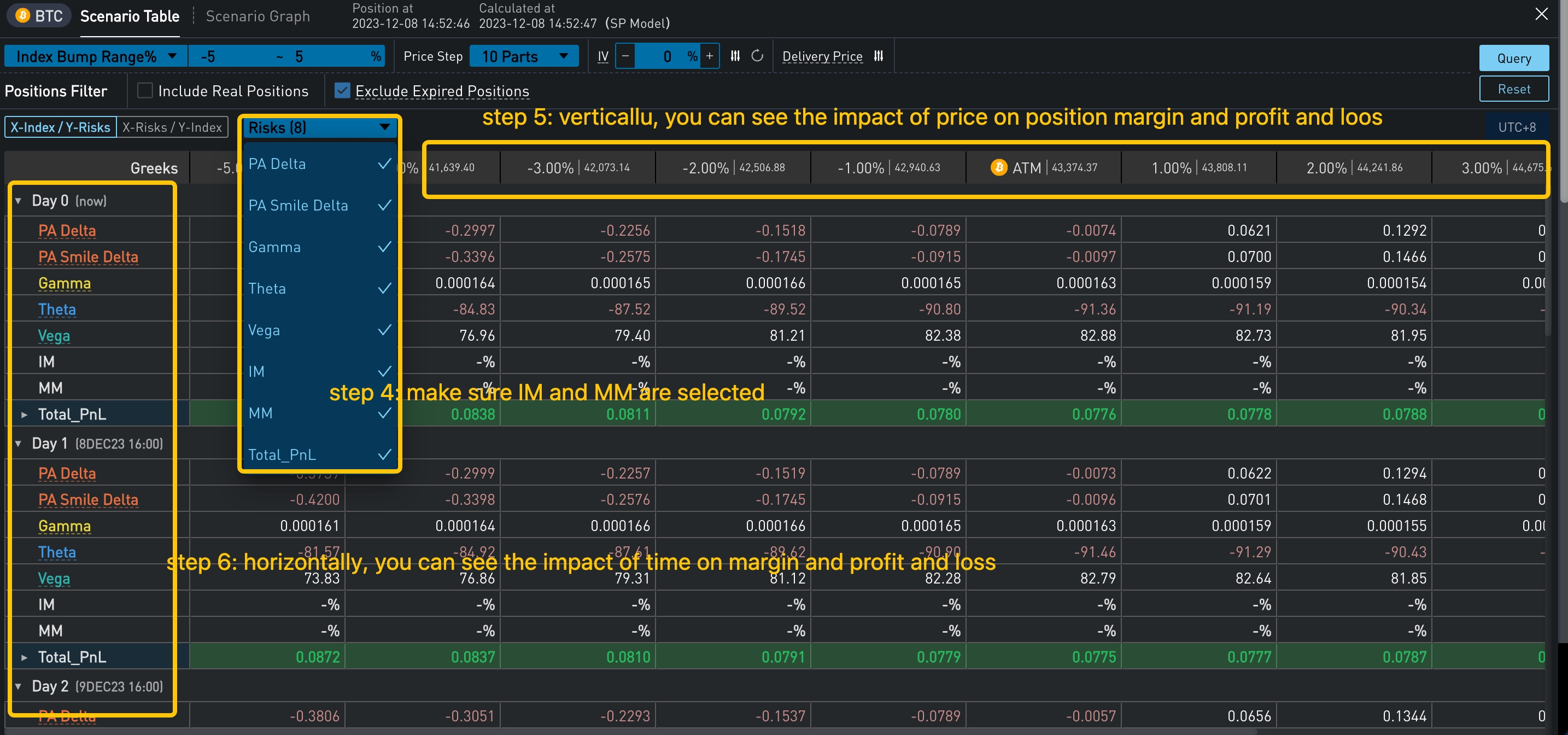The height and width of the screenshot is (735, 1568).
Task: Switch to the Scenario Graph tab
Action: pyautogui.click(x=258, y=16)
